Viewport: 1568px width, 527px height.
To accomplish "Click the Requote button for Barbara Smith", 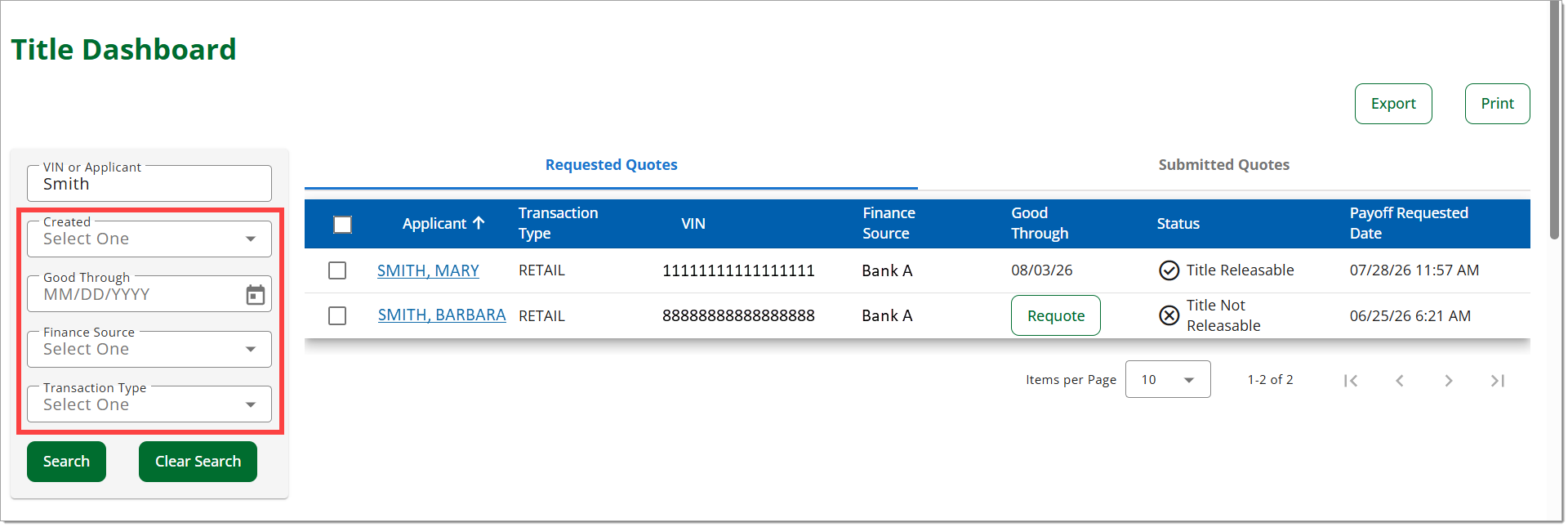I will pos(1056,315).
